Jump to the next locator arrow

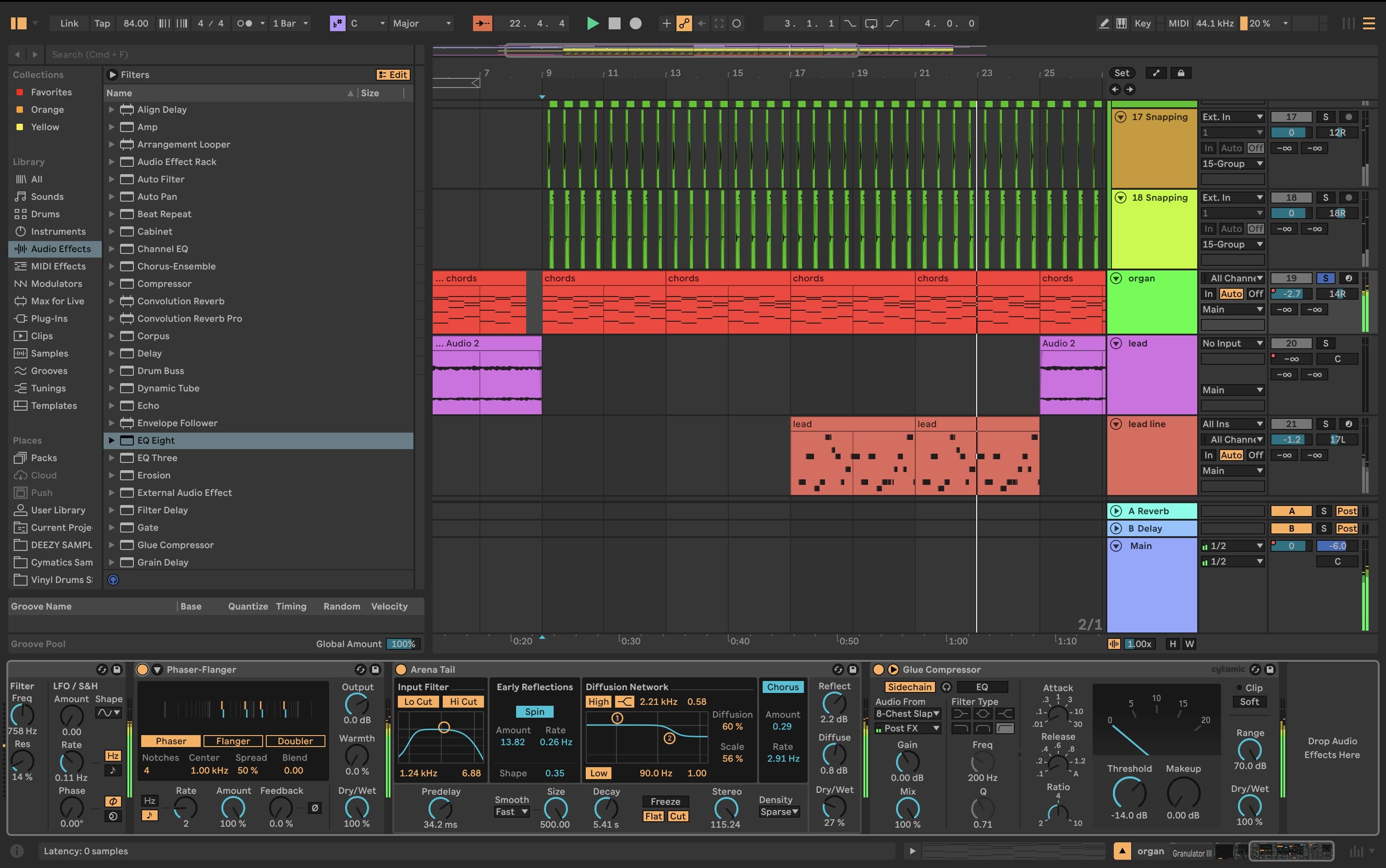click(1129, 89)
